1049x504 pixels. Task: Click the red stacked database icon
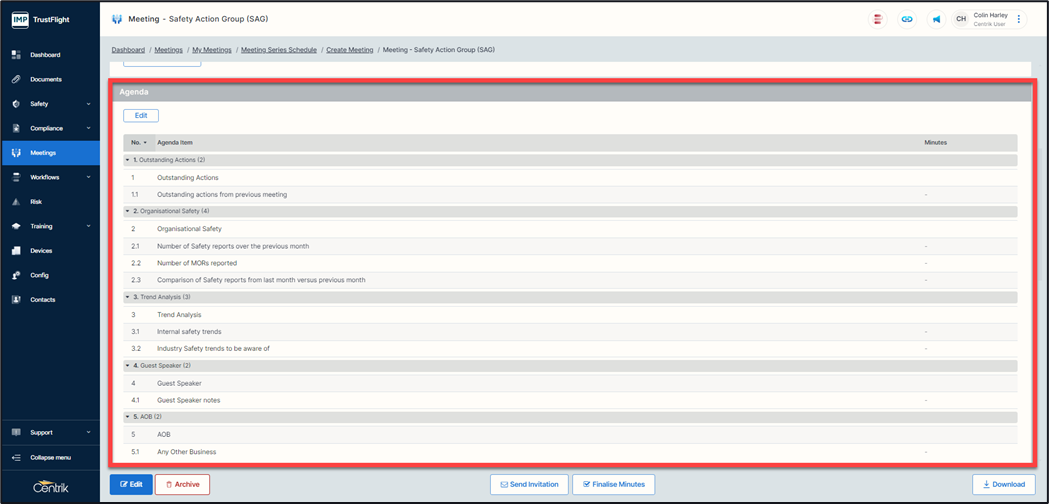[878, 19]
